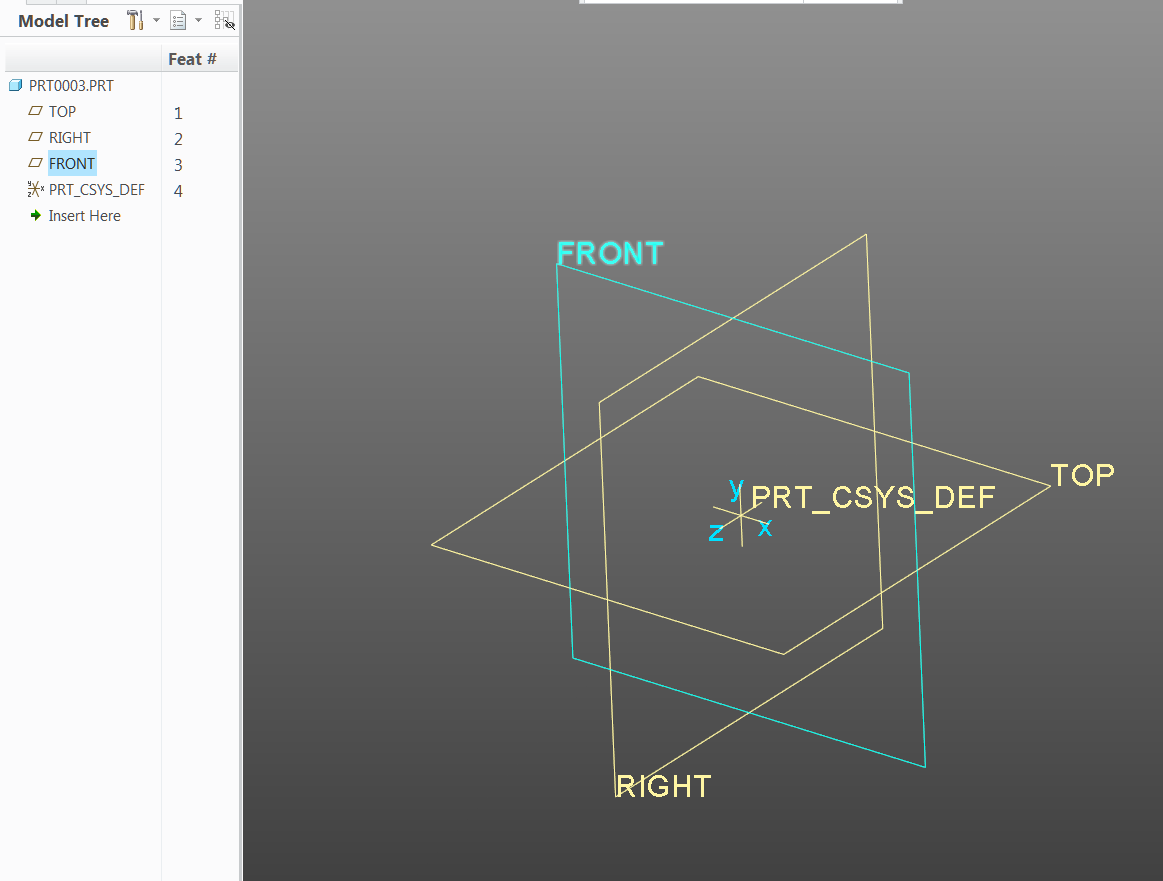1163x881 pixels.
Task: Expand the settings dropdown arrow beside hammer
Action: 157,20
